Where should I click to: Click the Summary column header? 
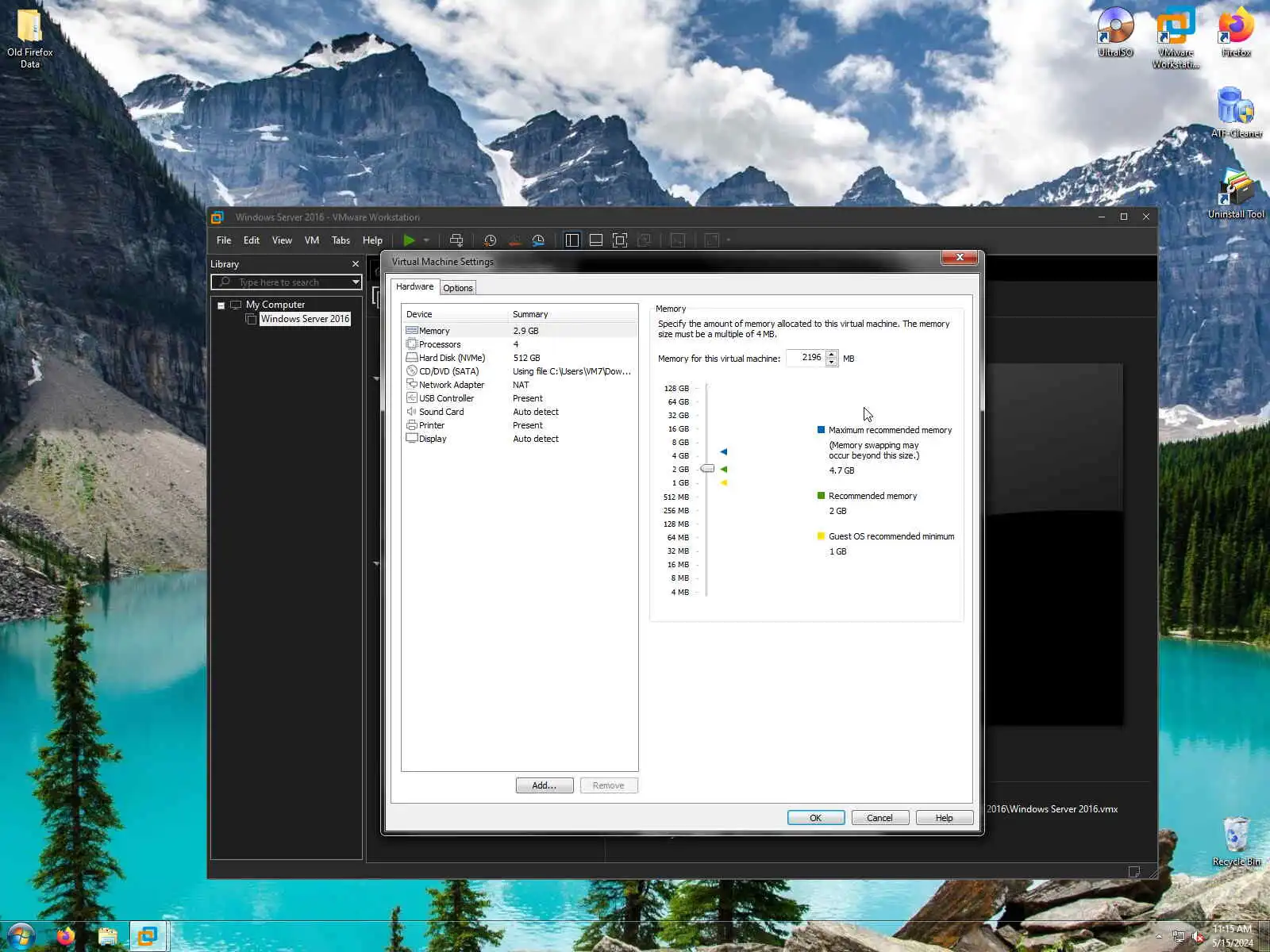[572, 314]
